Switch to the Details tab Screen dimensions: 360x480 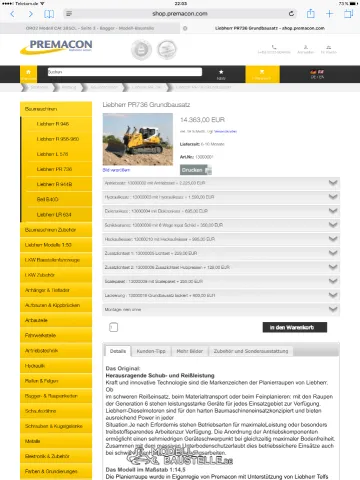[118, 351]
